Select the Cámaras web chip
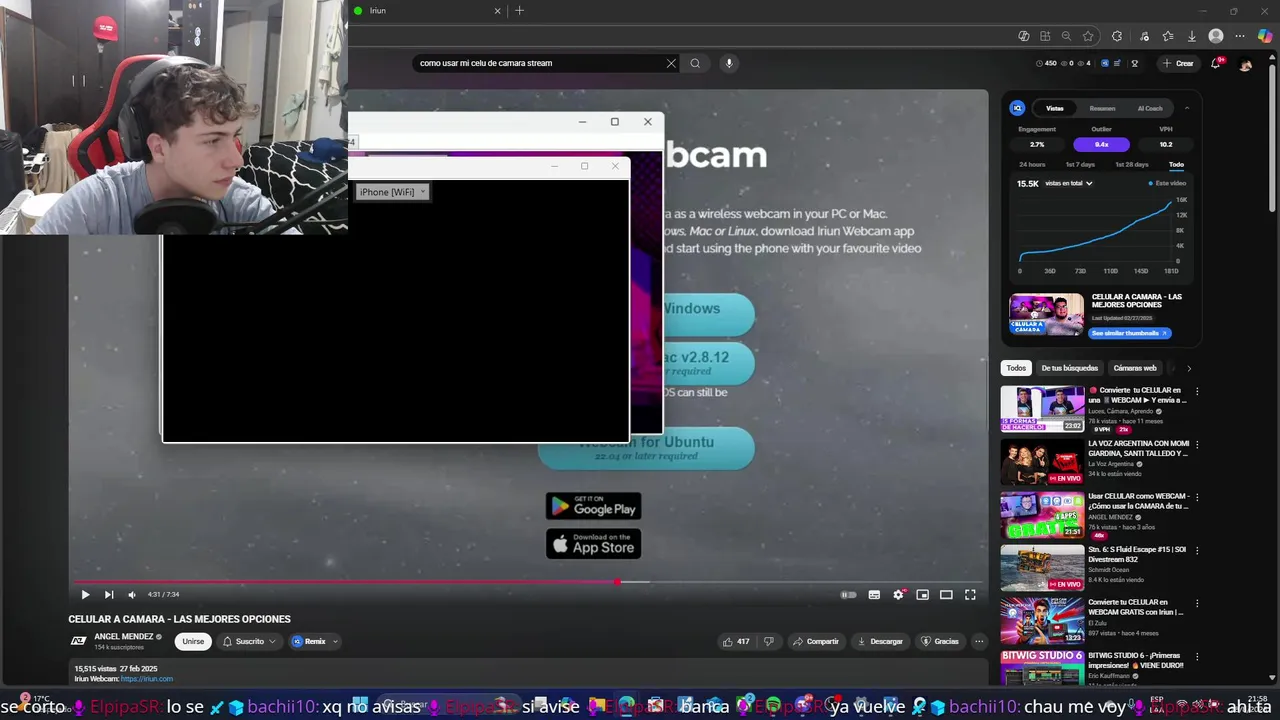 click(x=1135, y=368)
